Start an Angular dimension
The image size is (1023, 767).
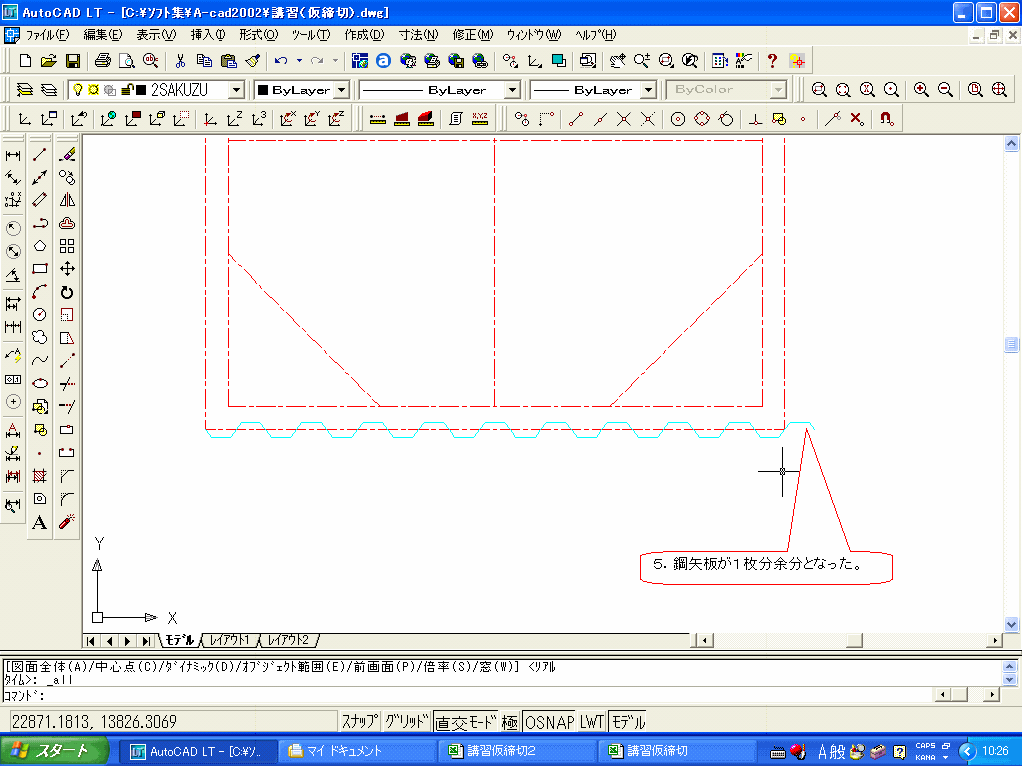(x=13, y=275)
